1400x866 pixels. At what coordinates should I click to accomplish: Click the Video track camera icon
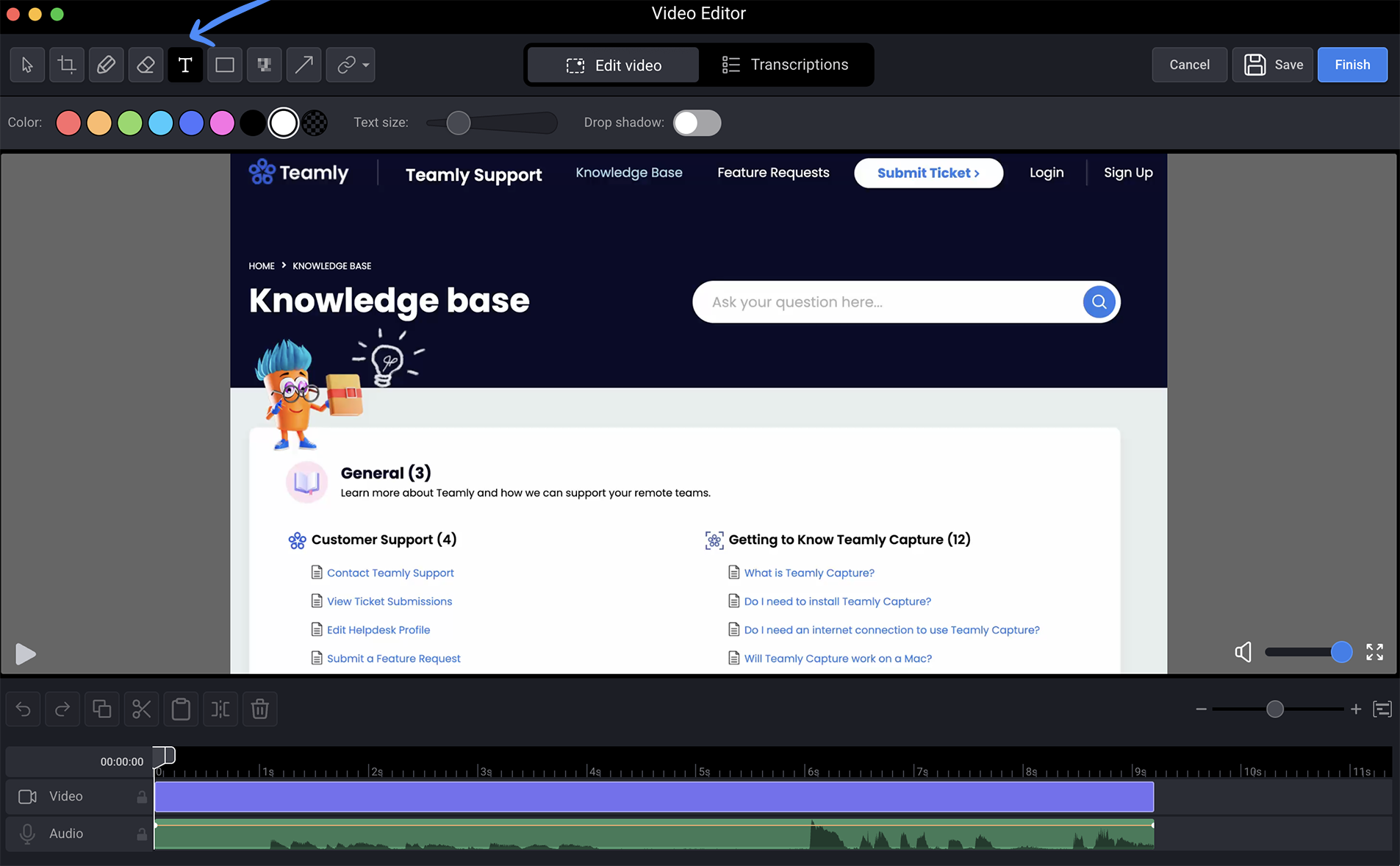(x=27, y=797)
